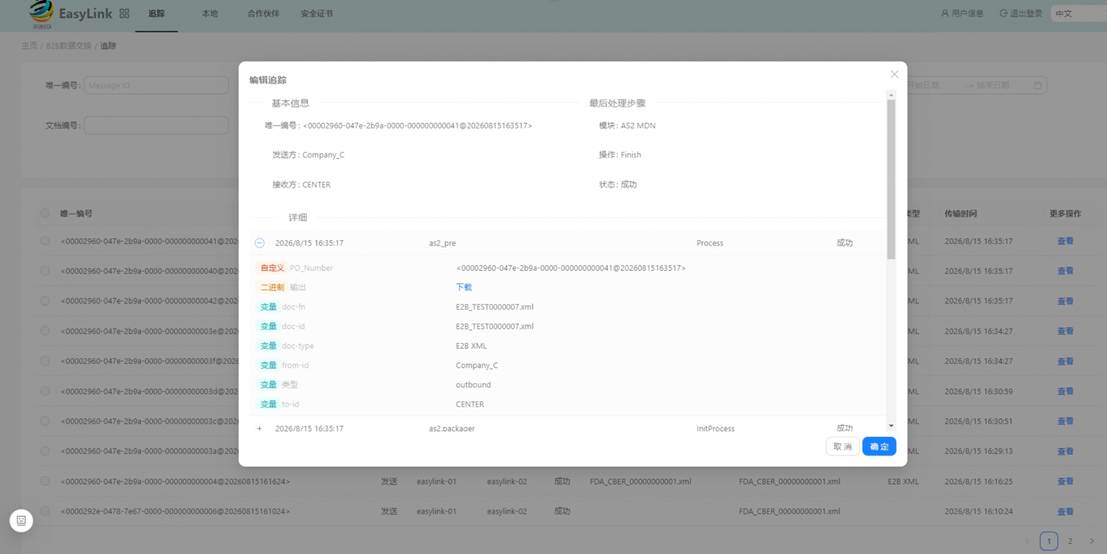Select the outbound 类型 value
The image size is (1107, 554).
click(473, 385)
